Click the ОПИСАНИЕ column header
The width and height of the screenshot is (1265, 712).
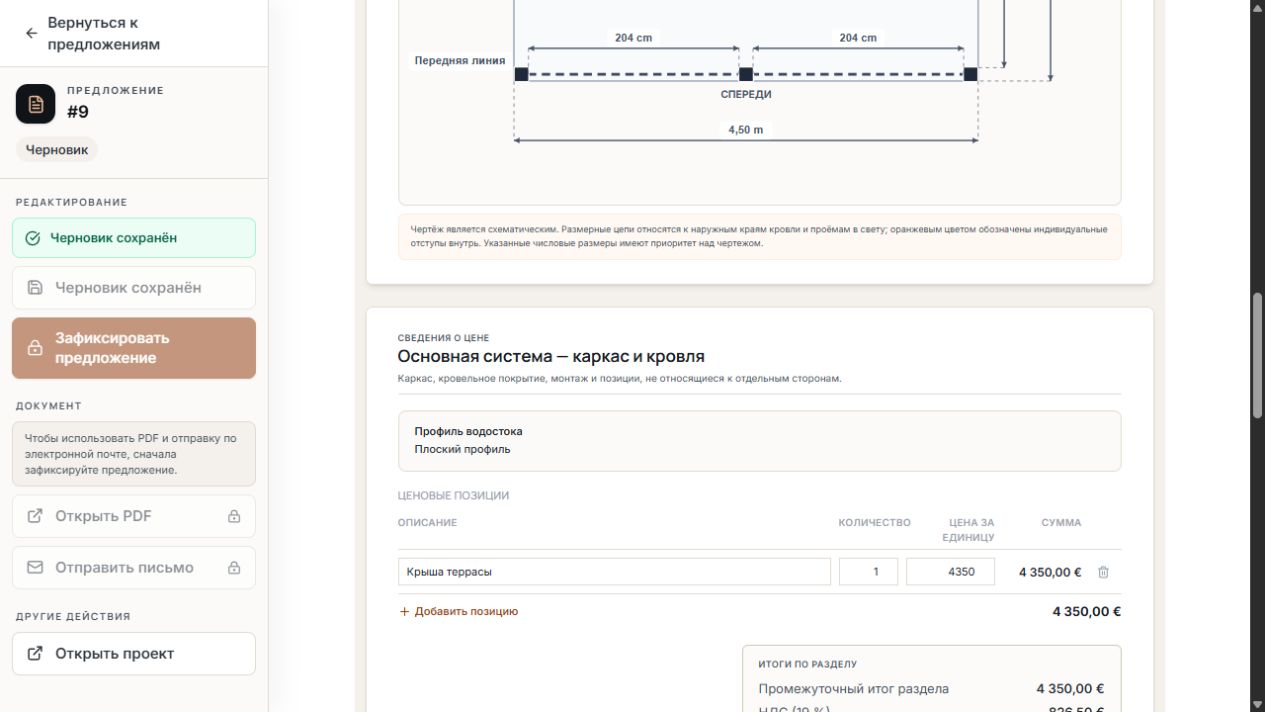[x=428, y=522]
